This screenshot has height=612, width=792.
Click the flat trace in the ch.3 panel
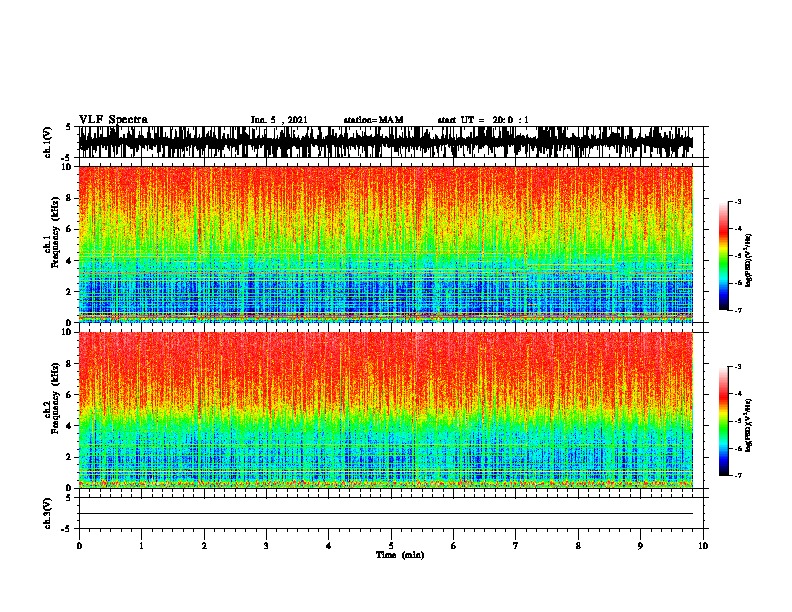[386, 514]
